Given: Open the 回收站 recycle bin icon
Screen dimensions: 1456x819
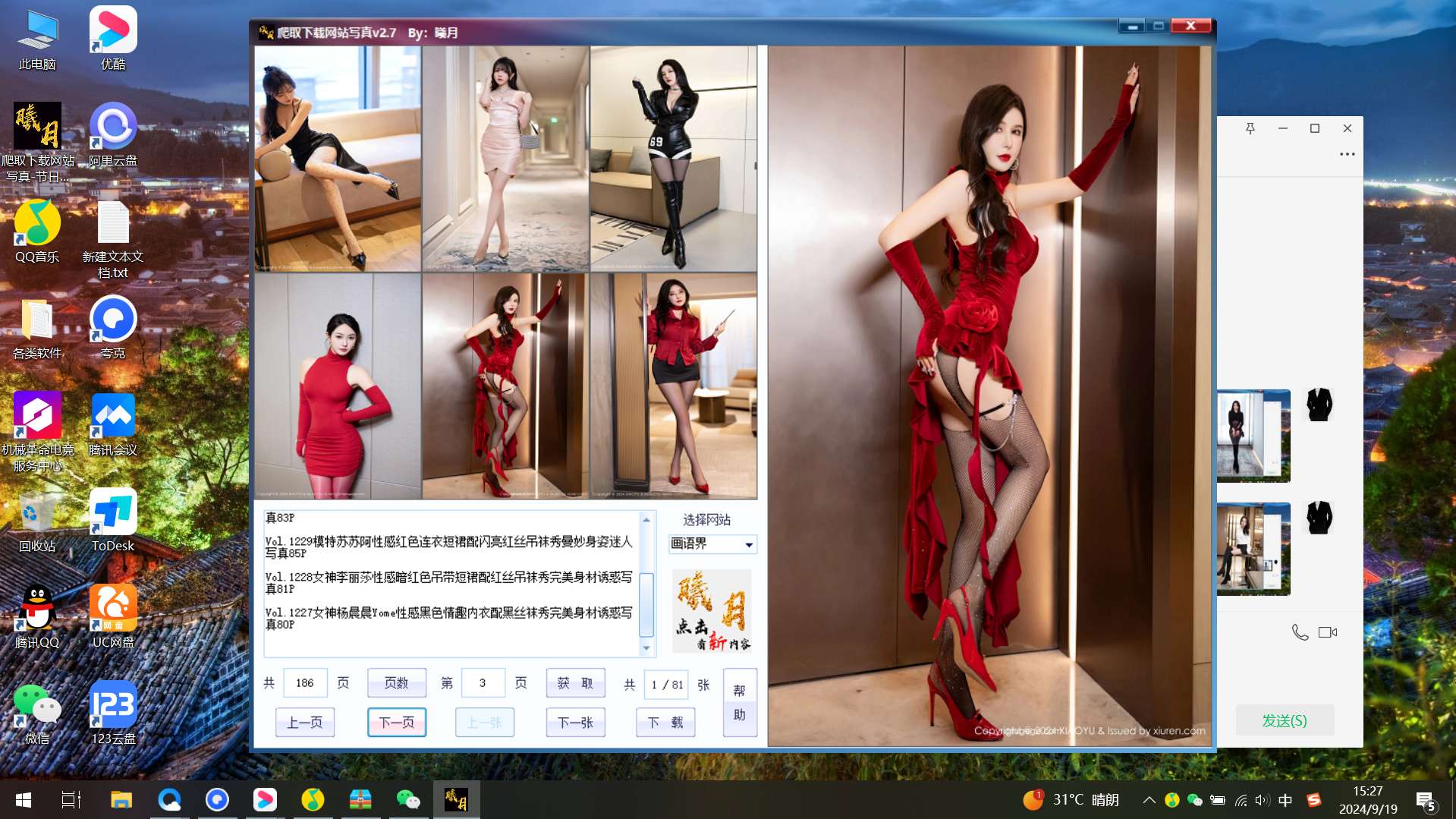Looking at the screenshot, I should pyautogui.click(x=37, y=521).
